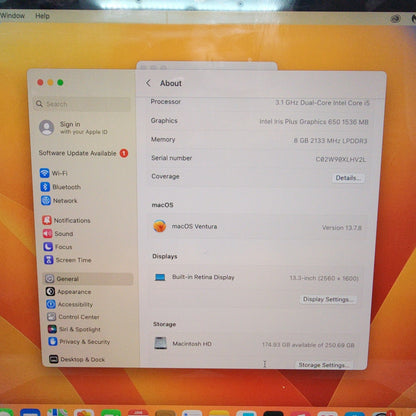Click the Storage section heading
Image resolution: width=416 pixels, height=416 pixels.
point(164,324)
